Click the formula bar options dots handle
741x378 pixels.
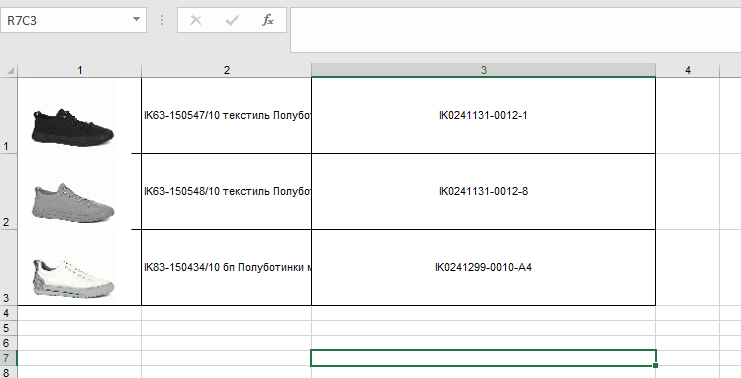(x=162, y=20)
